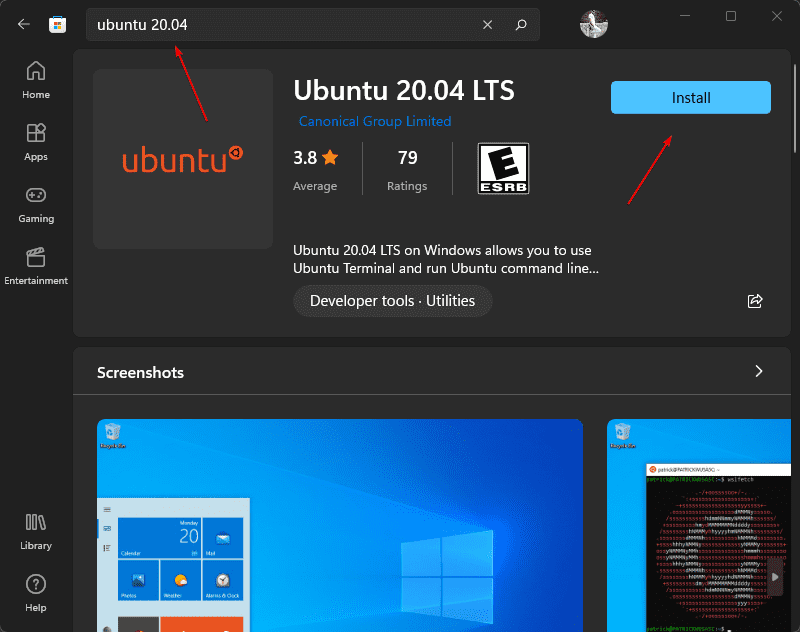This screenshot has height=632, width=800.
Task: Share the app using share icon
Action: coord(755,301)
